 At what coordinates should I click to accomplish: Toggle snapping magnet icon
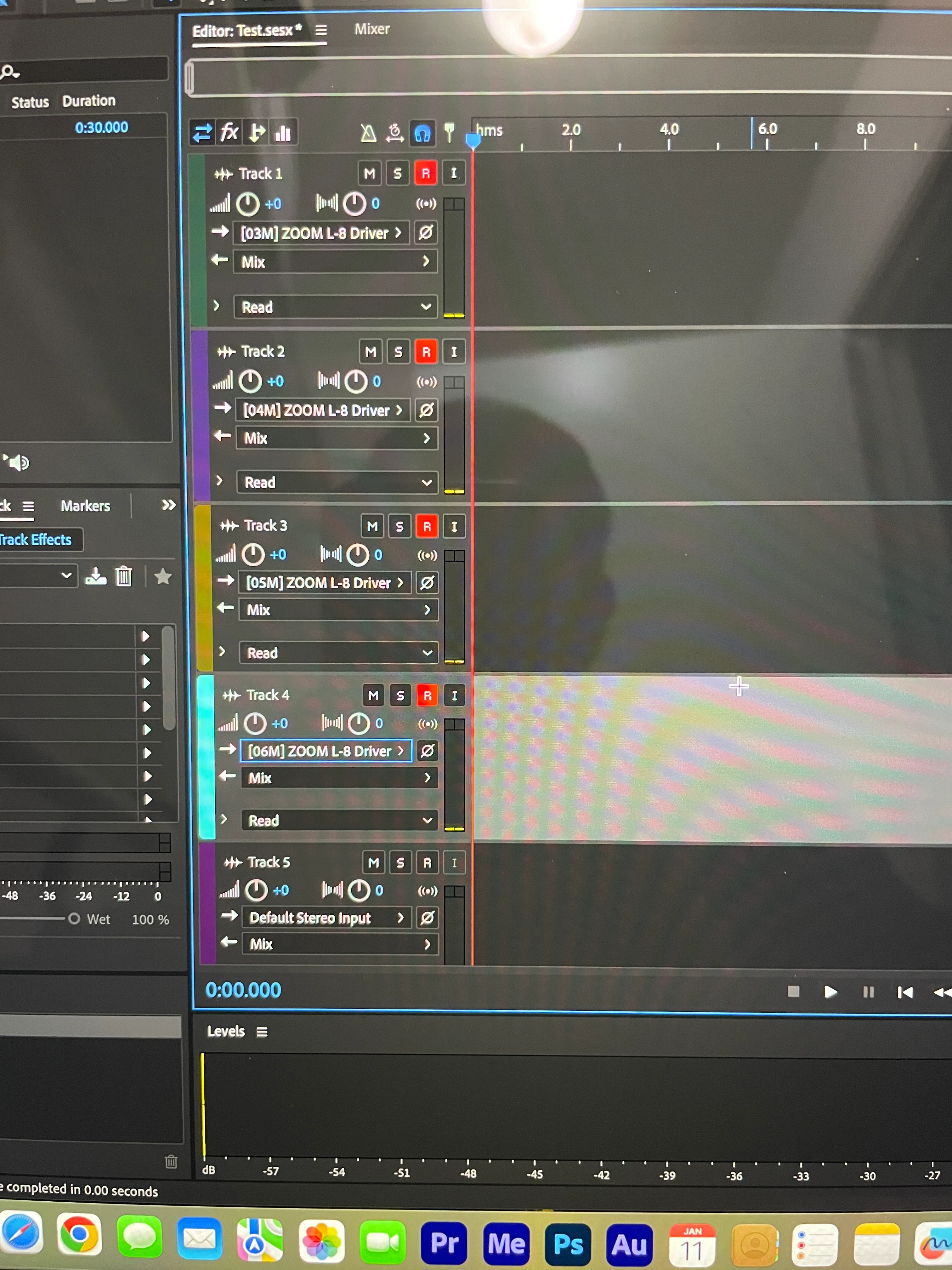[x=422, y=133]
